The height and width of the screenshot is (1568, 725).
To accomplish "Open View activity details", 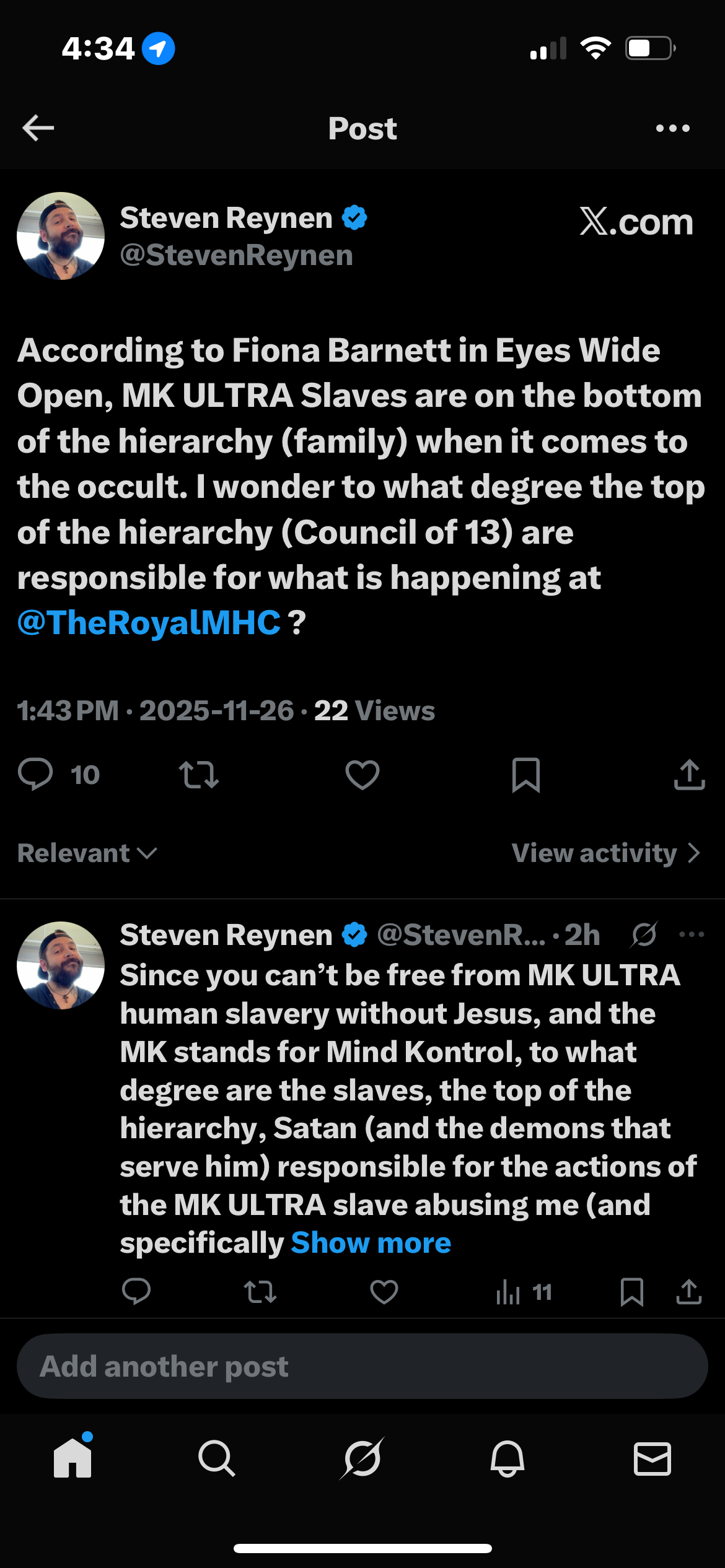I will click(x=605, y=853).
